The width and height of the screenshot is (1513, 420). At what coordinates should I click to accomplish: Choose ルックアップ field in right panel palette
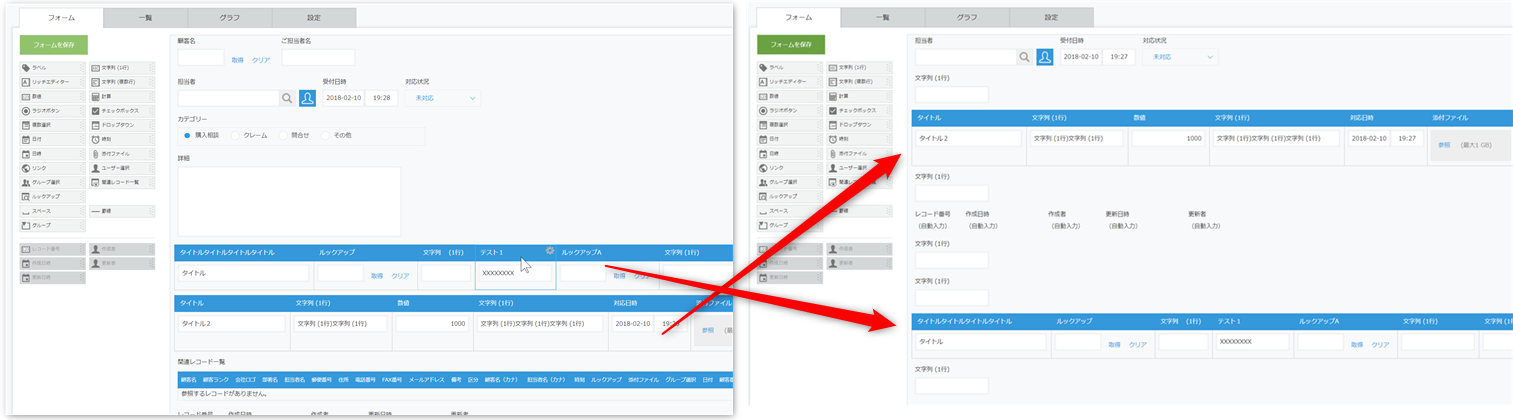click(x=790, y=197)
